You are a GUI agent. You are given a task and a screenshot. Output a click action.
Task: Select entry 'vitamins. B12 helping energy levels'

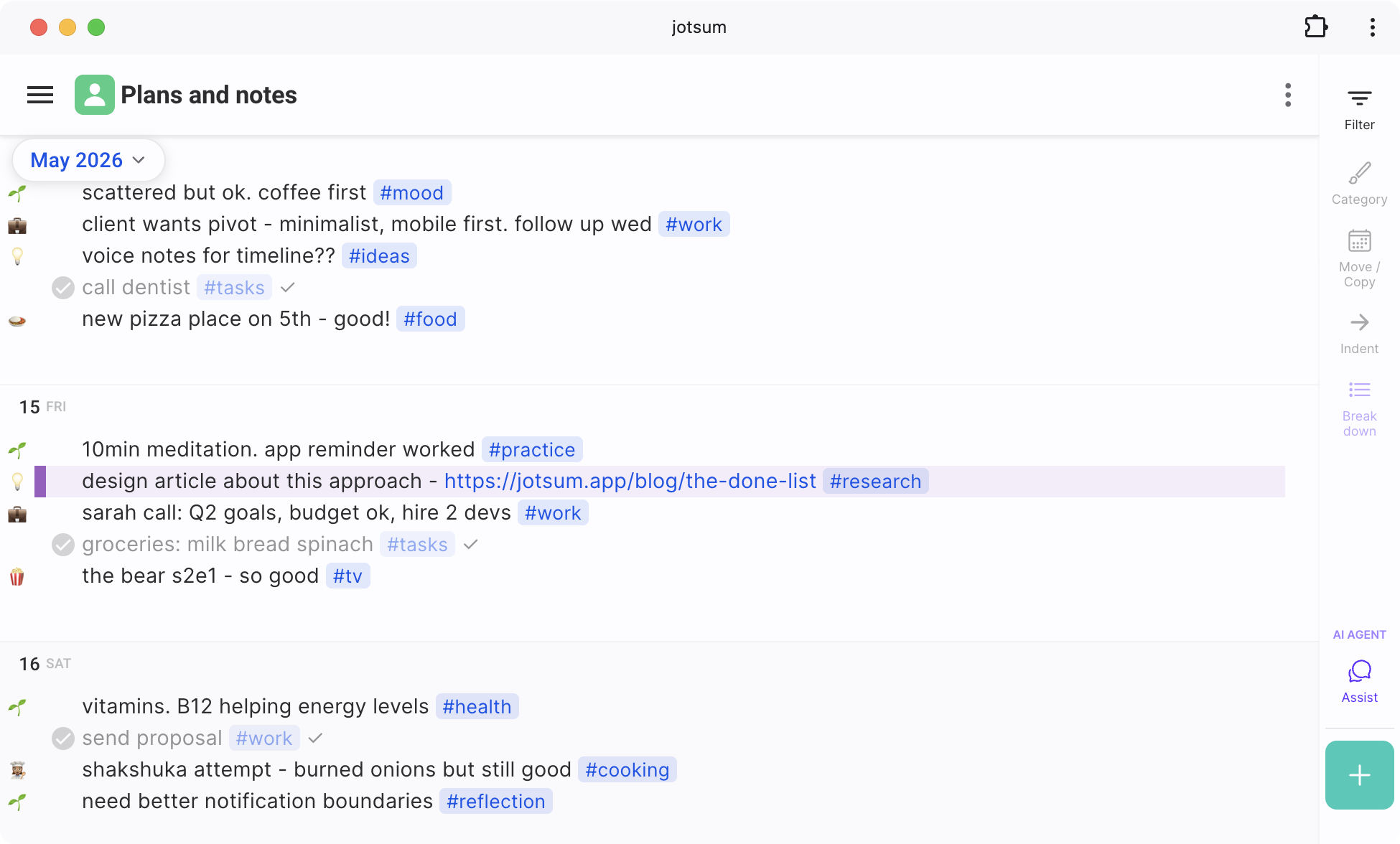tap(255, 706)
